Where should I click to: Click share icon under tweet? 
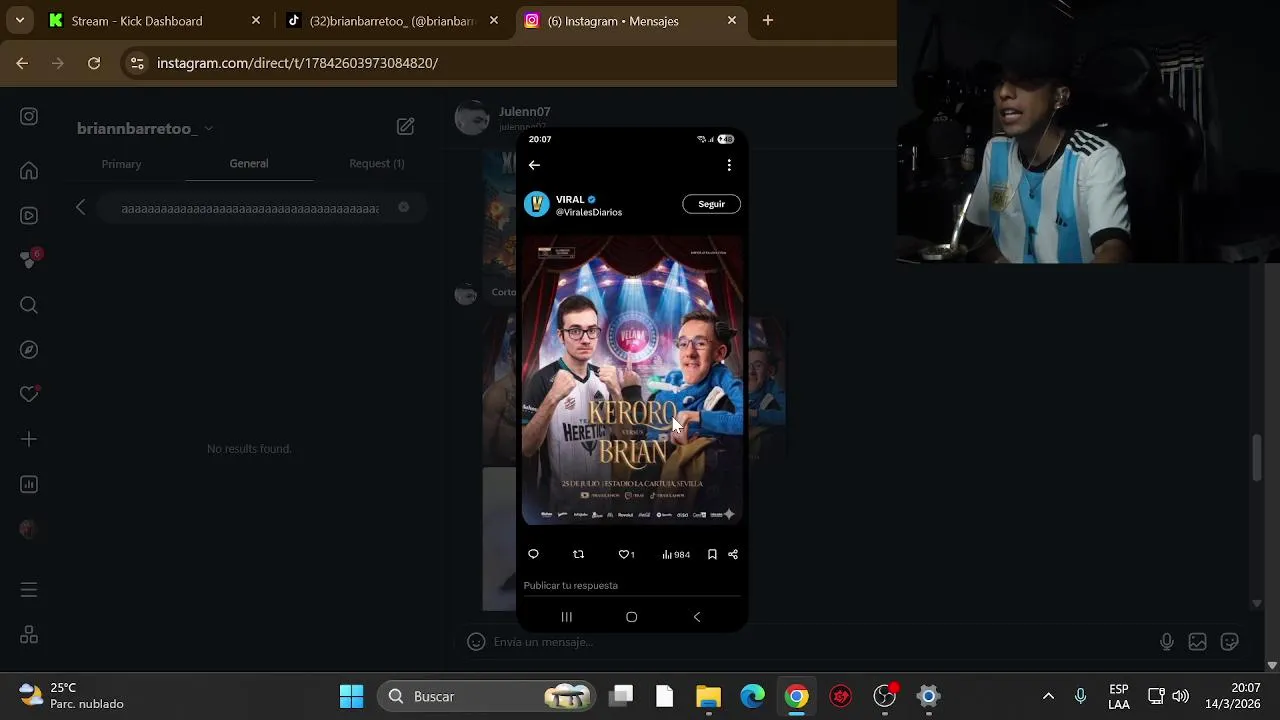pos(733,554)
